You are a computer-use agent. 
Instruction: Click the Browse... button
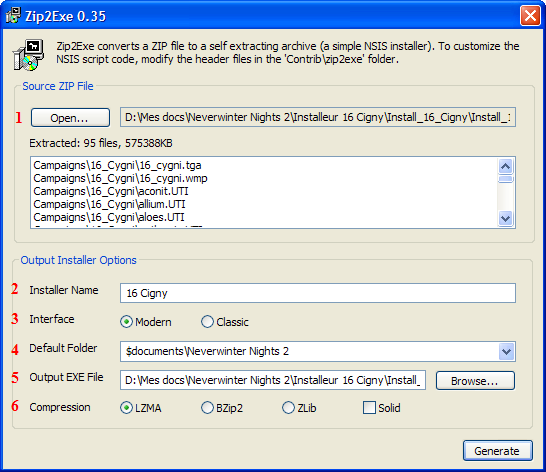475,380
